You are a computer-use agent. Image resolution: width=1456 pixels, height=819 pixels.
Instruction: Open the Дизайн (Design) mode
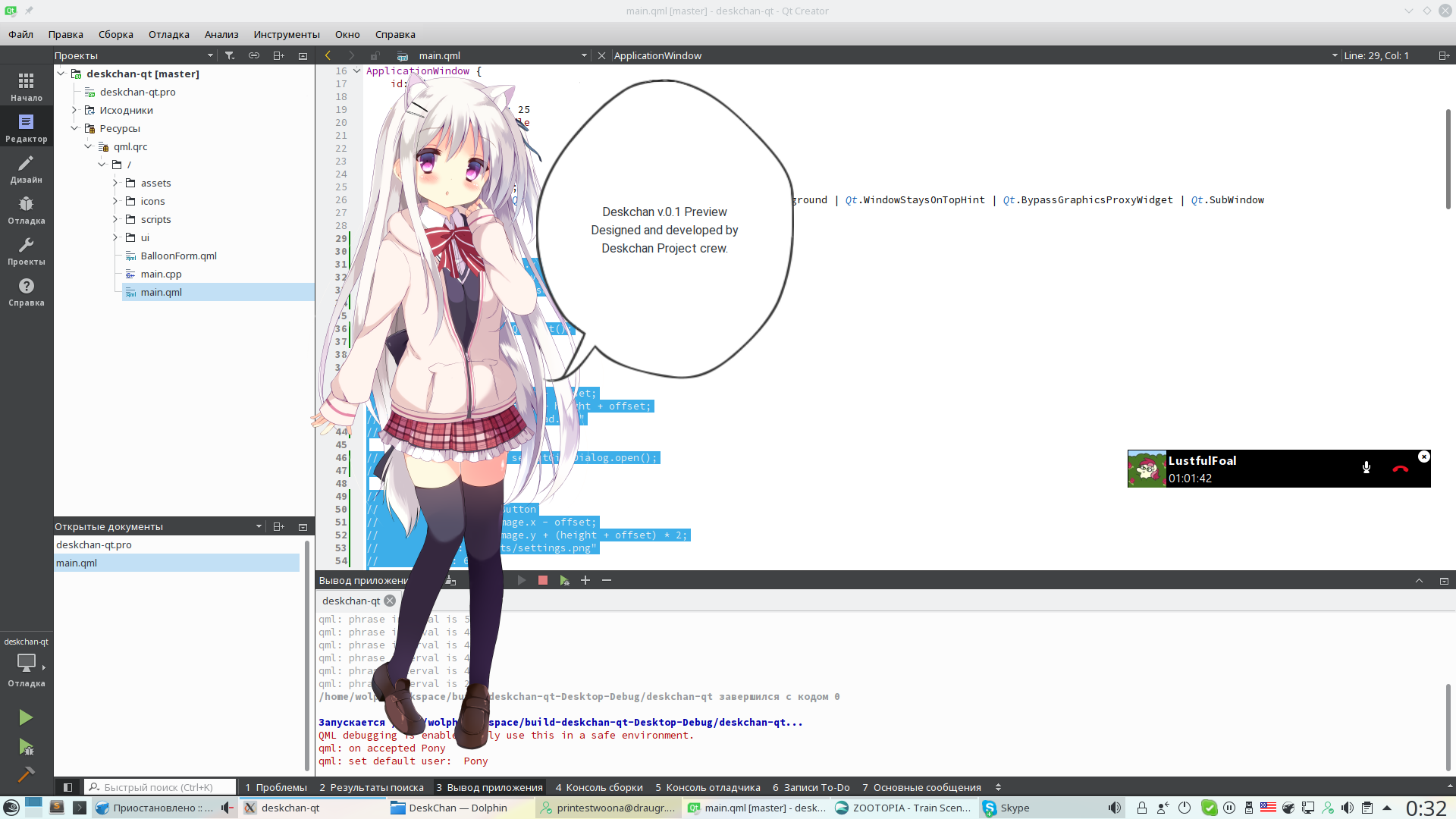[27, 168]
